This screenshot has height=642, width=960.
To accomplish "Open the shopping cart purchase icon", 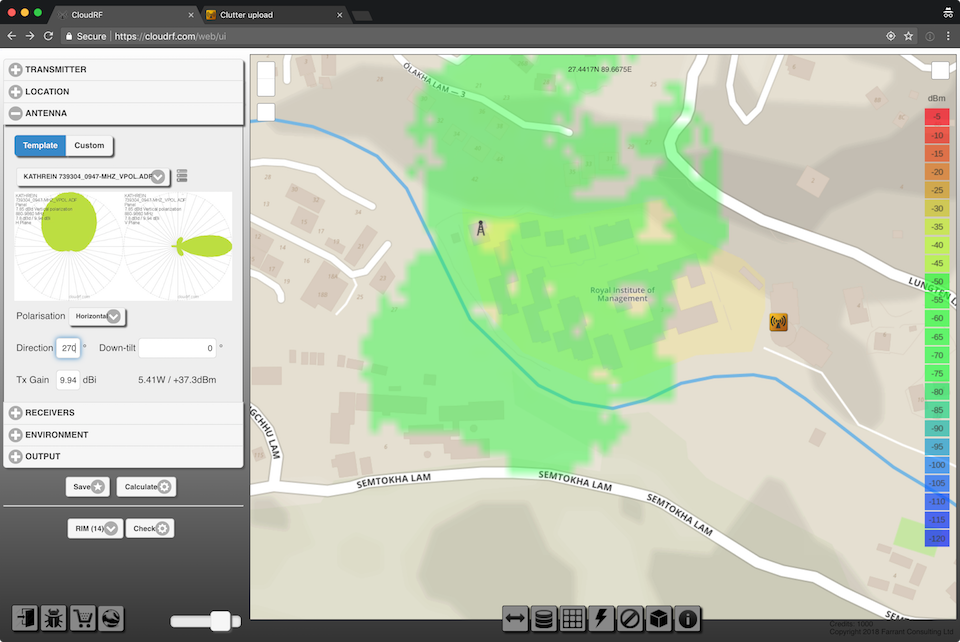I will 83,618.
